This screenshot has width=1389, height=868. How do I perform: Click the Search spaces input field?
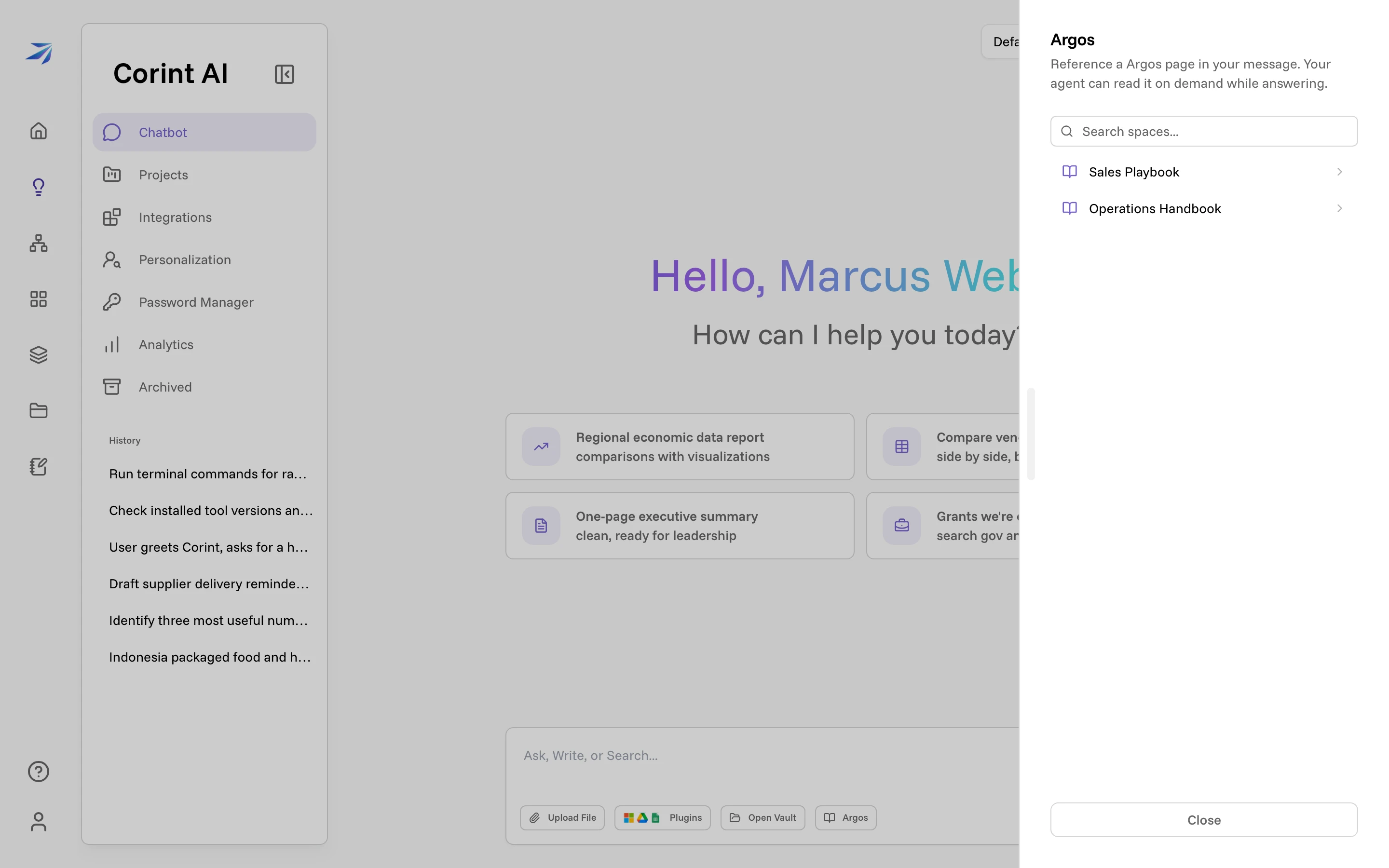(1204, 132)
